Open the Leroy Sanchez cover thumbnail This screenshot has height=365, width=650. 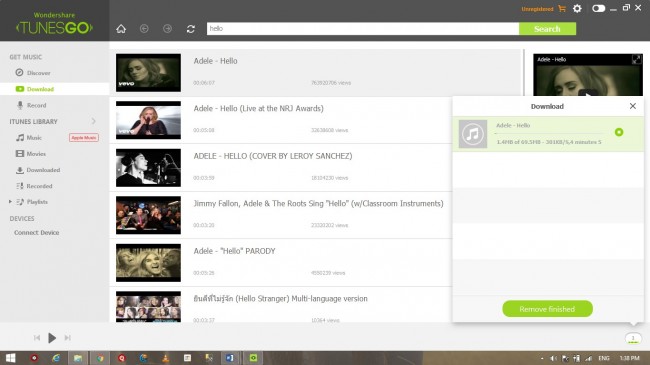point(148,168)
